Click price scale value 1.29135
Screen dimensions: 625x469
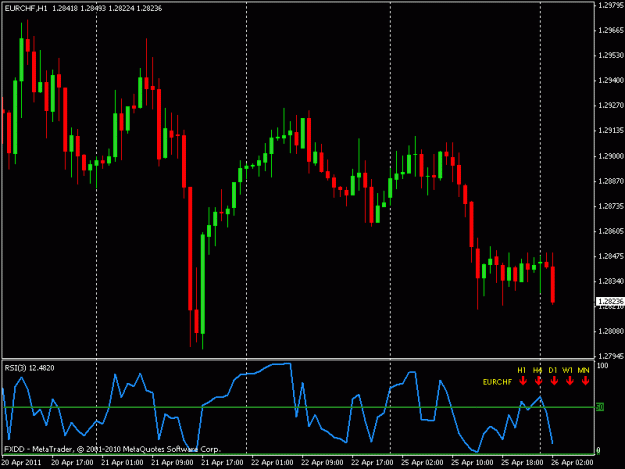point(611,130)
